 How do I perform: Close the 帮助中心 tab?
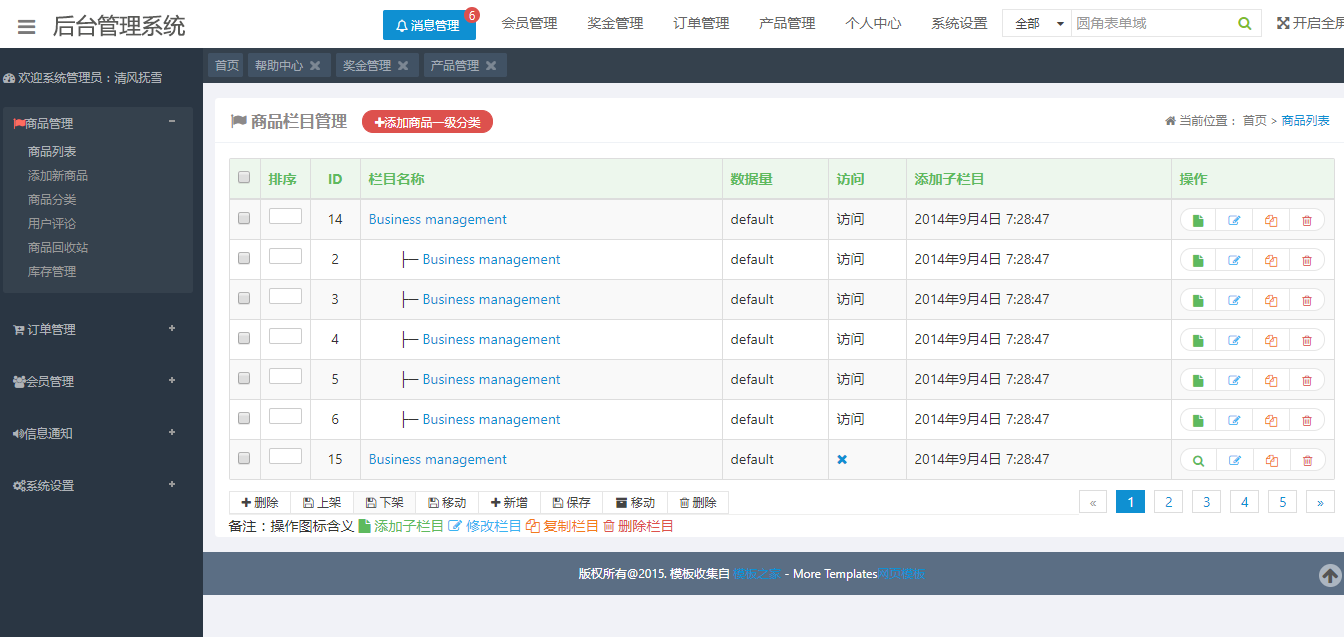point(315,66)
